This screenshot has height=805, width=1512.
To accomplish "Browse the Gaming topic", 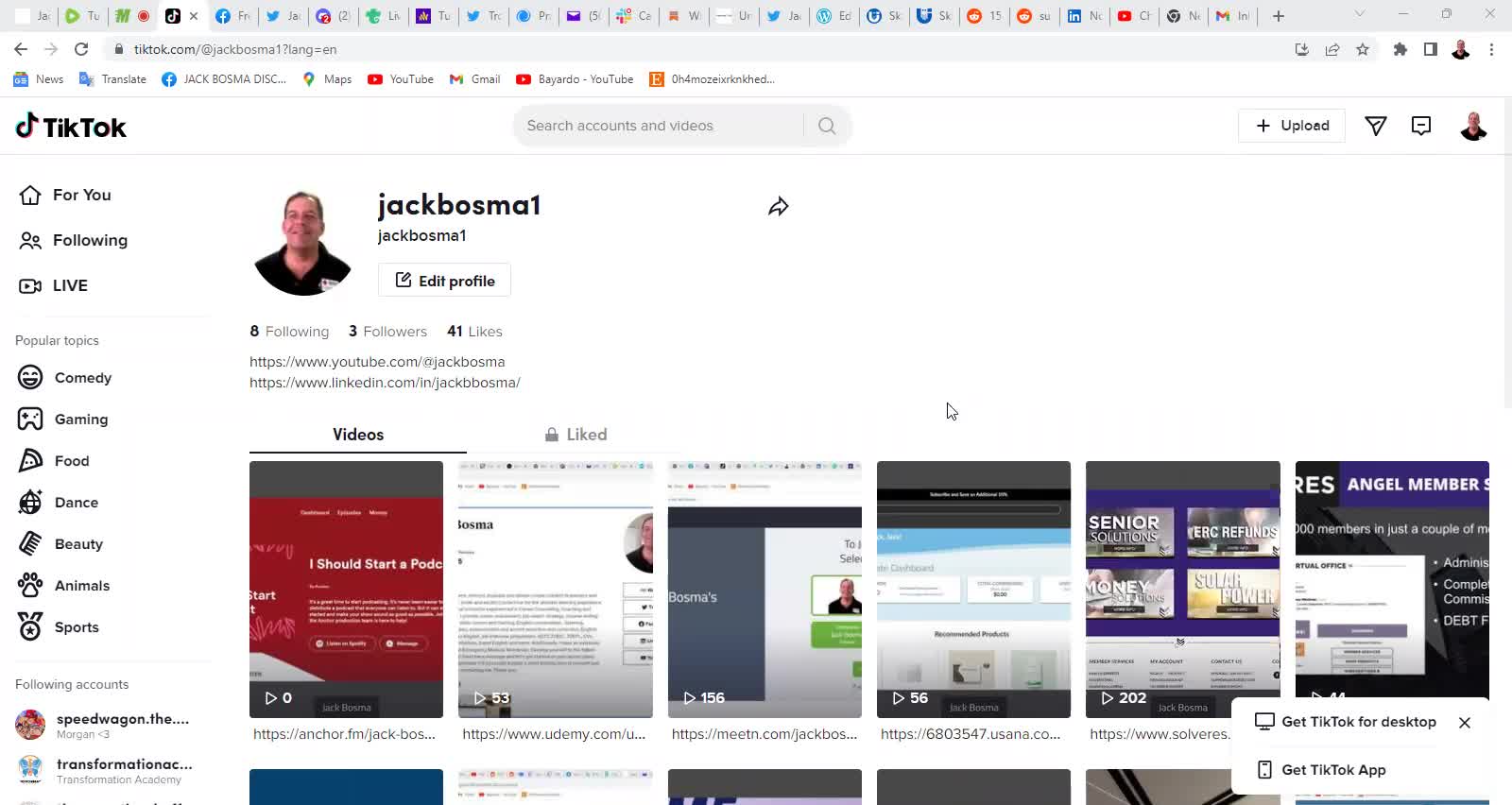I will pos(63,419).
